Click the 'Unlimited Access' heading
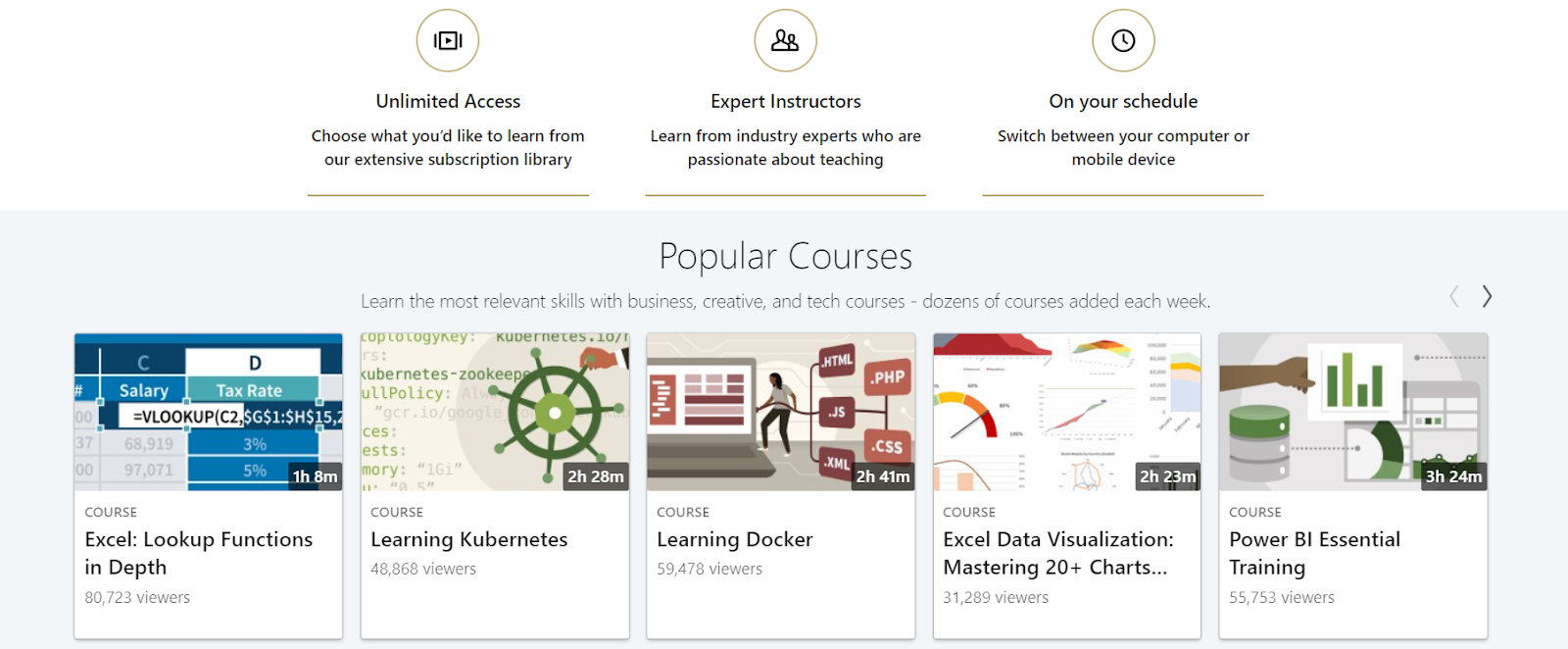The width and height of the screenshot is (1568, 649). click(x=448, y=101)
